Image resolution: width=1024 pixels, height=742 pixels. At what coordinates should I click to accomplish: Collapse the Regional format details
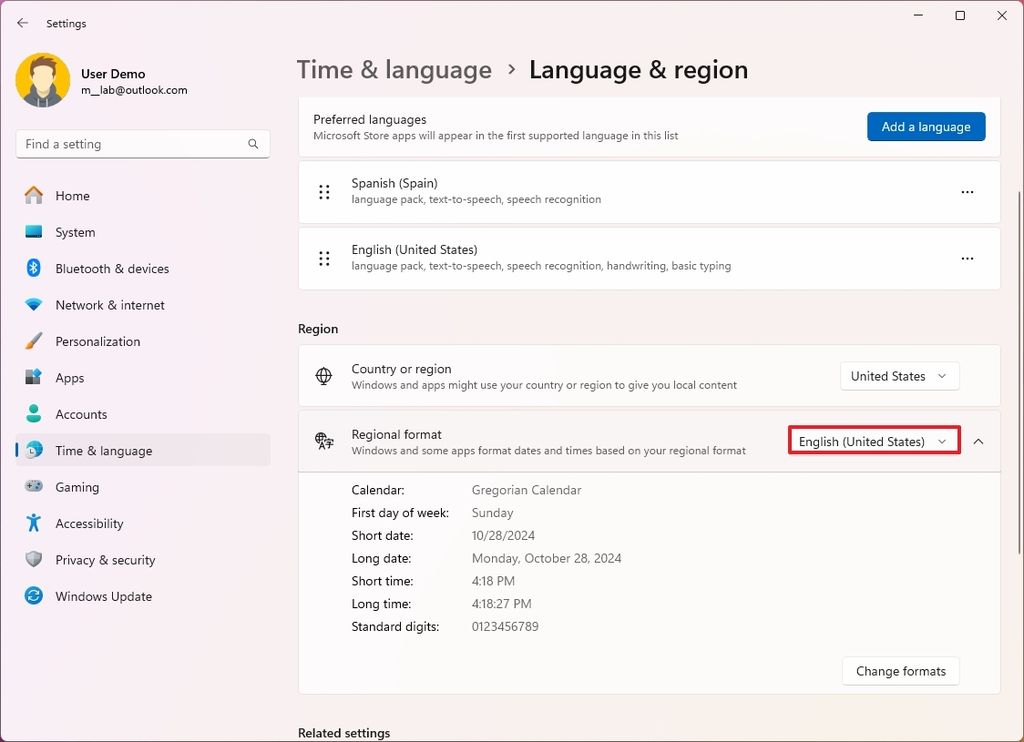tap(978, 440)
